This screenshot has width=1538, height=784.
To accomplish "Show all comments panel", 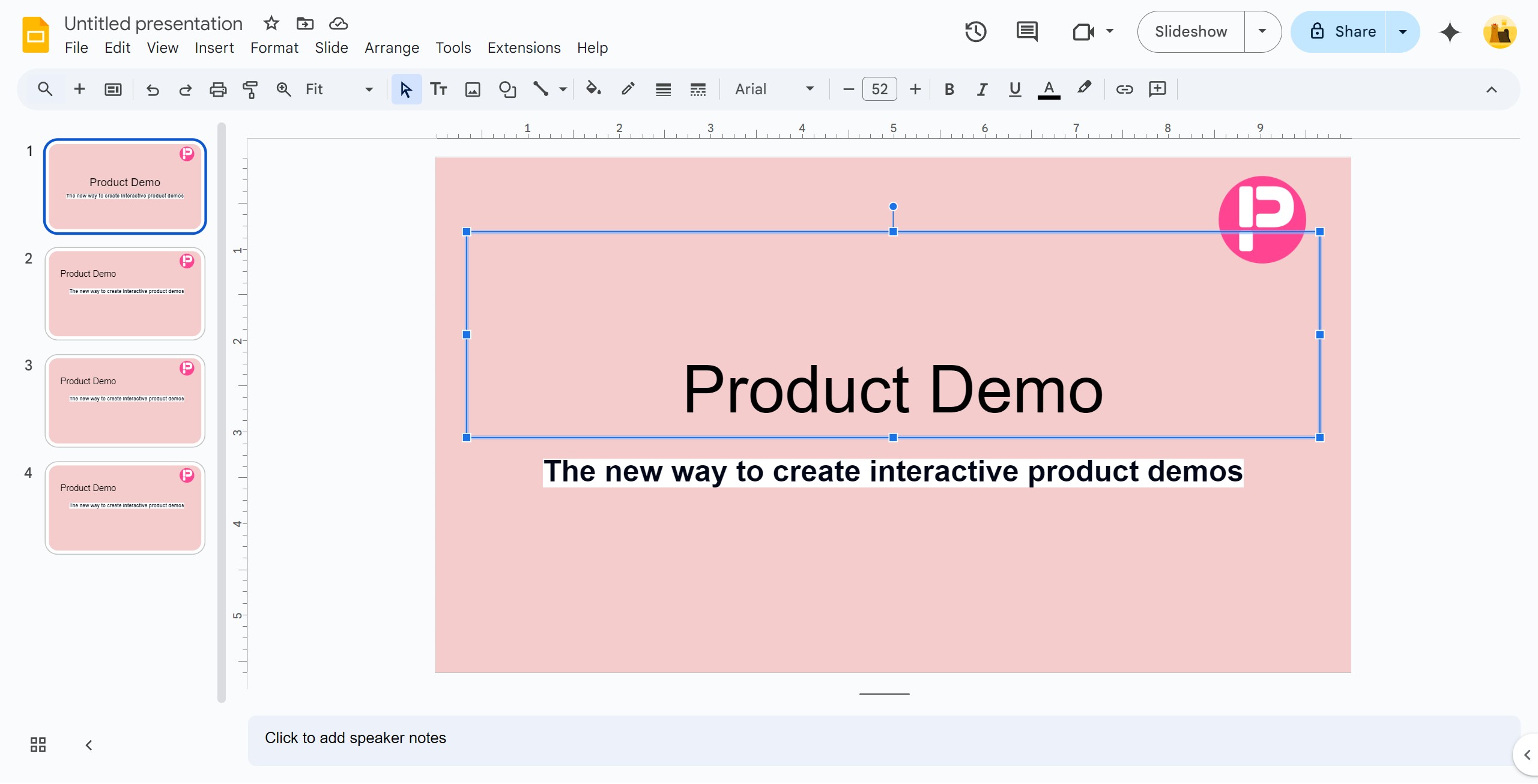I will 1027,32.
